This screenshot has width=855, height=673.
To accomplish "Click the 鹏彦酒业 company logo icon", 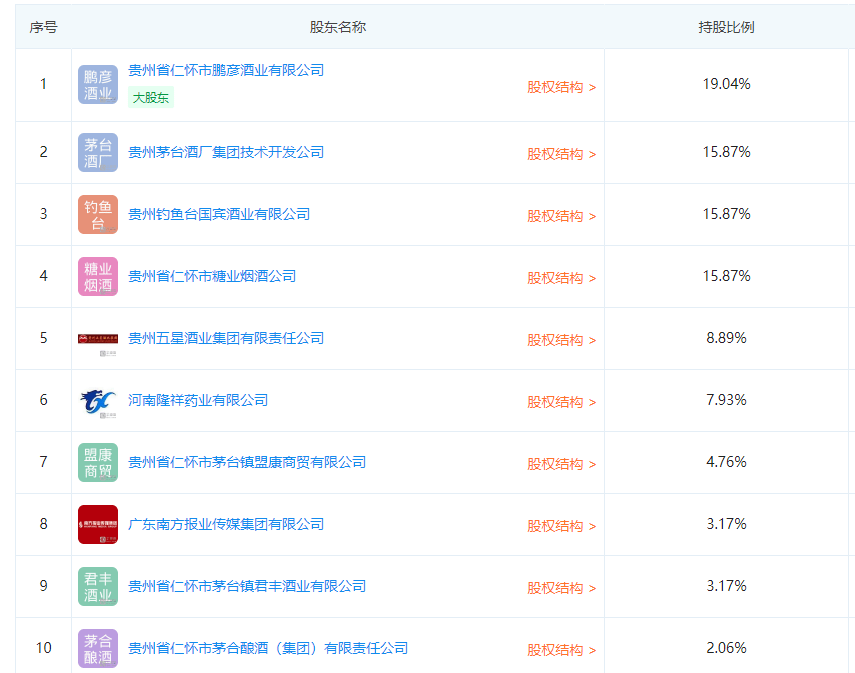I will [98, 85].
